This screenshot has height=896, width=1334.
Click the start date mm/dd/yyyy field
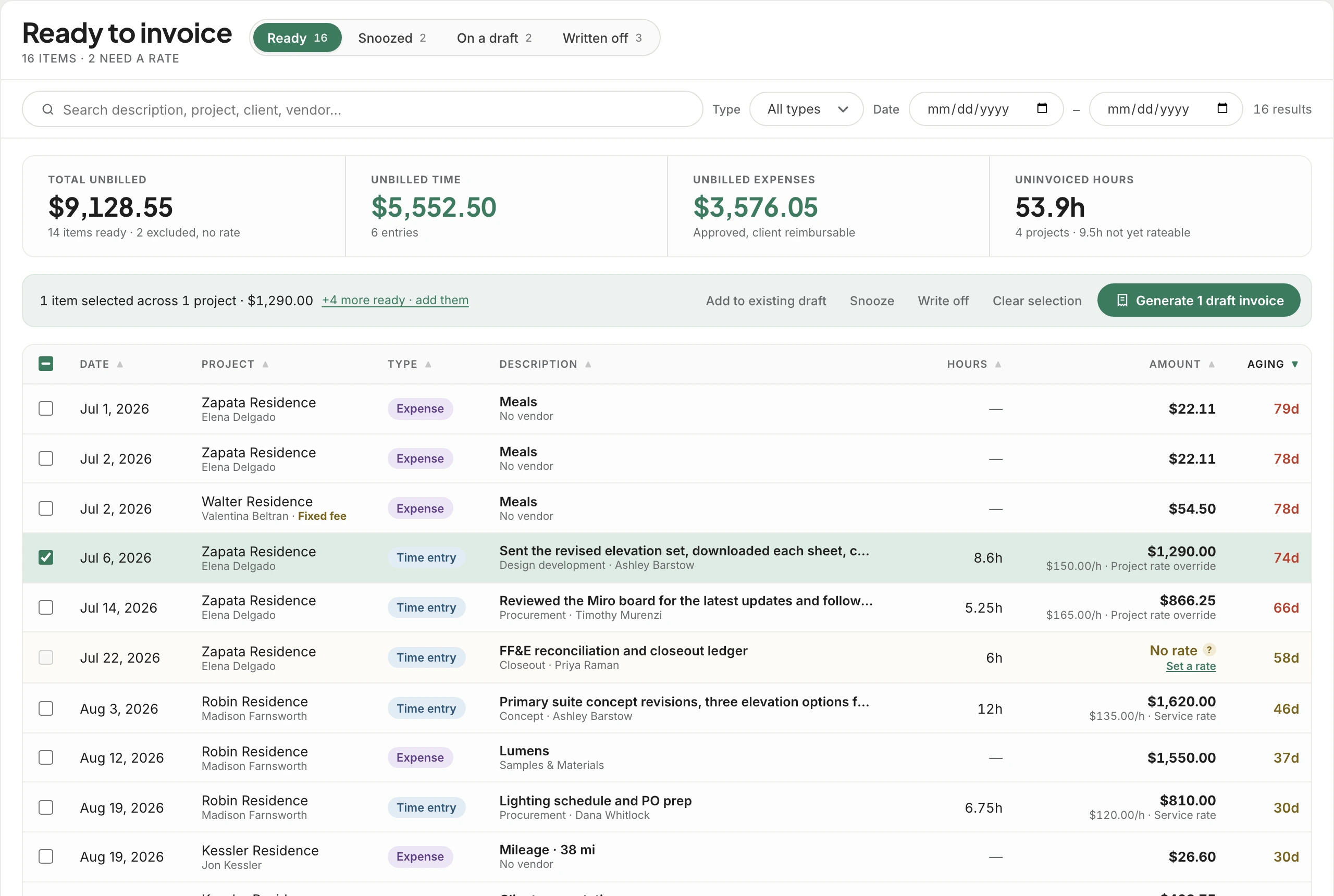click(x=985, y=109)
